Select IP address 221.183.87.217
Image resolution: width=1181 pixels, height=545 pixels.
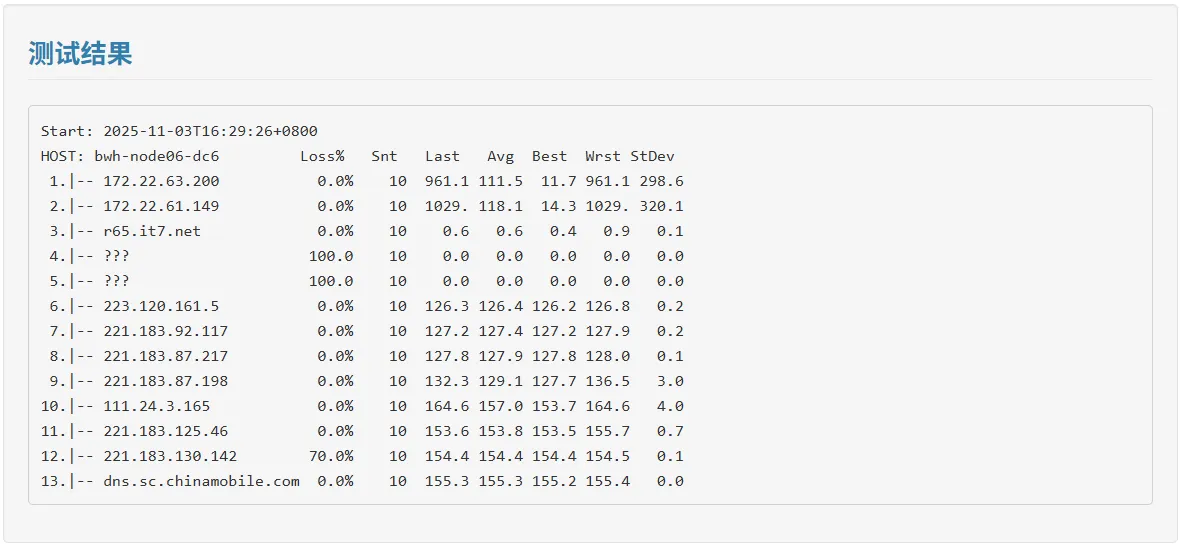(165, 356)
